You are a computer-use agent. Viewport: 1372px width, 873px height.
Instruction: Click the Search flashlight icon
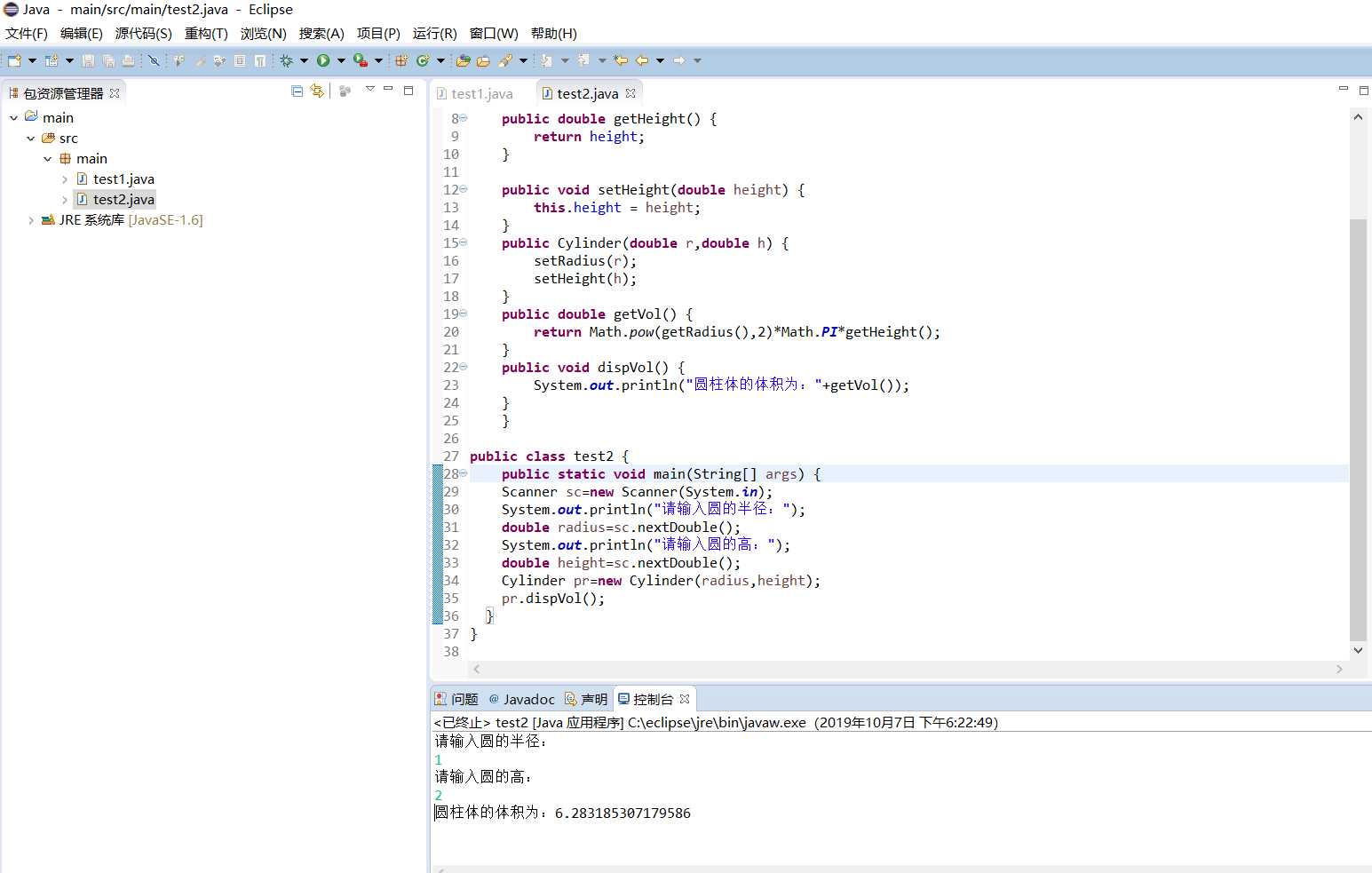point(505,60)
